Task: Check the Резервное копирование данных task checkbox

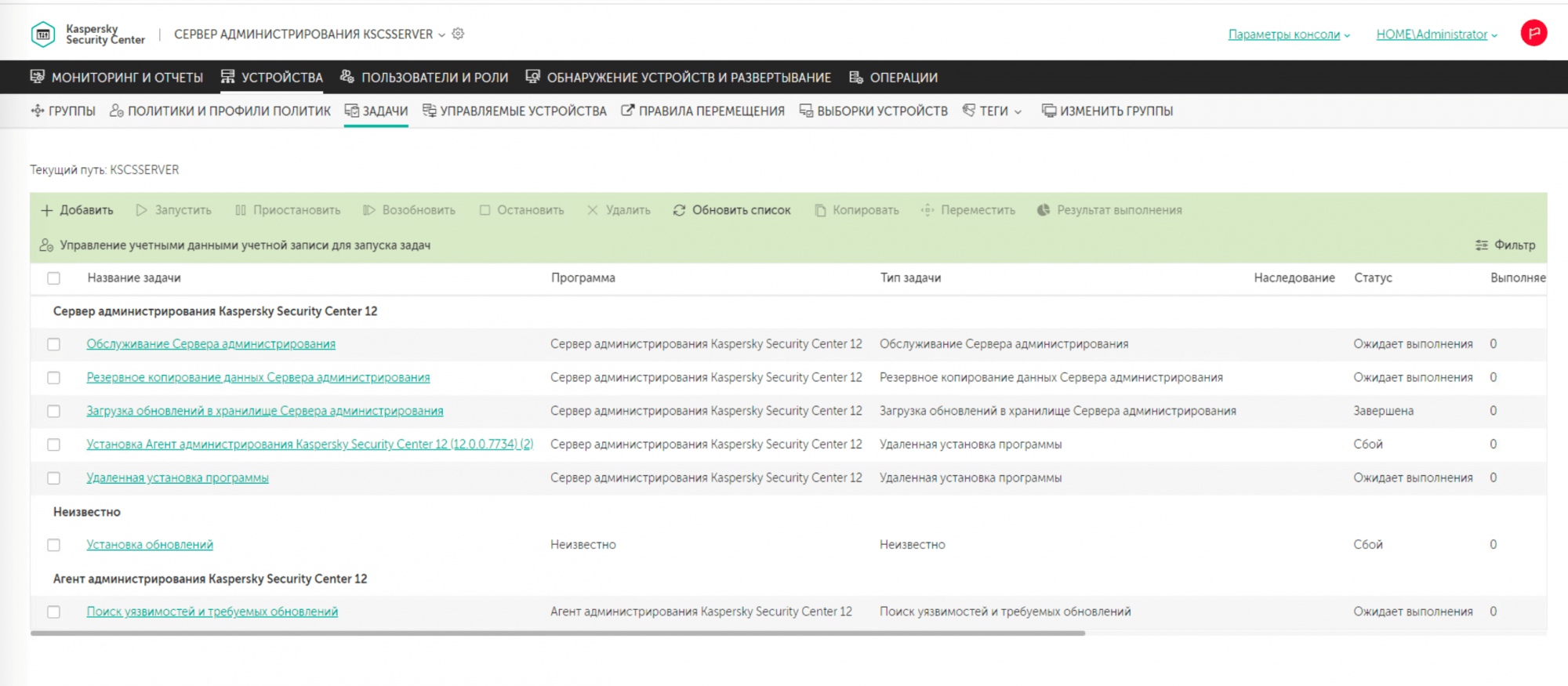Action: [53, 378]
